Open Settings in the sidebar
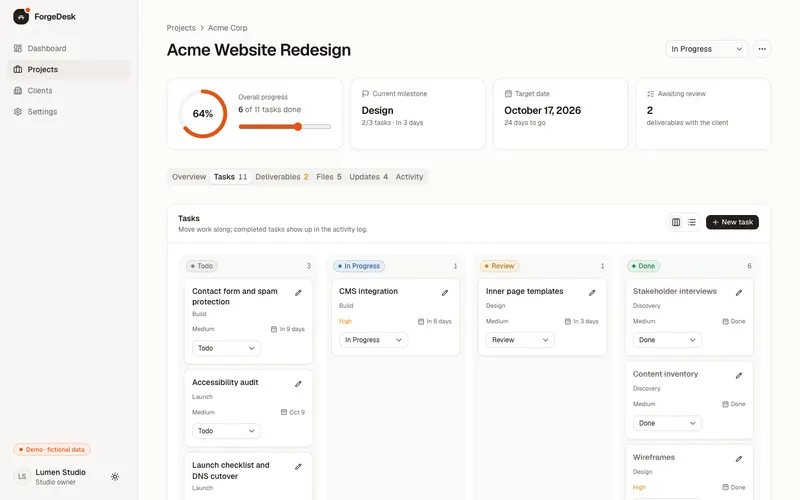This screenshot has width=800, height=500. point(68,112)
